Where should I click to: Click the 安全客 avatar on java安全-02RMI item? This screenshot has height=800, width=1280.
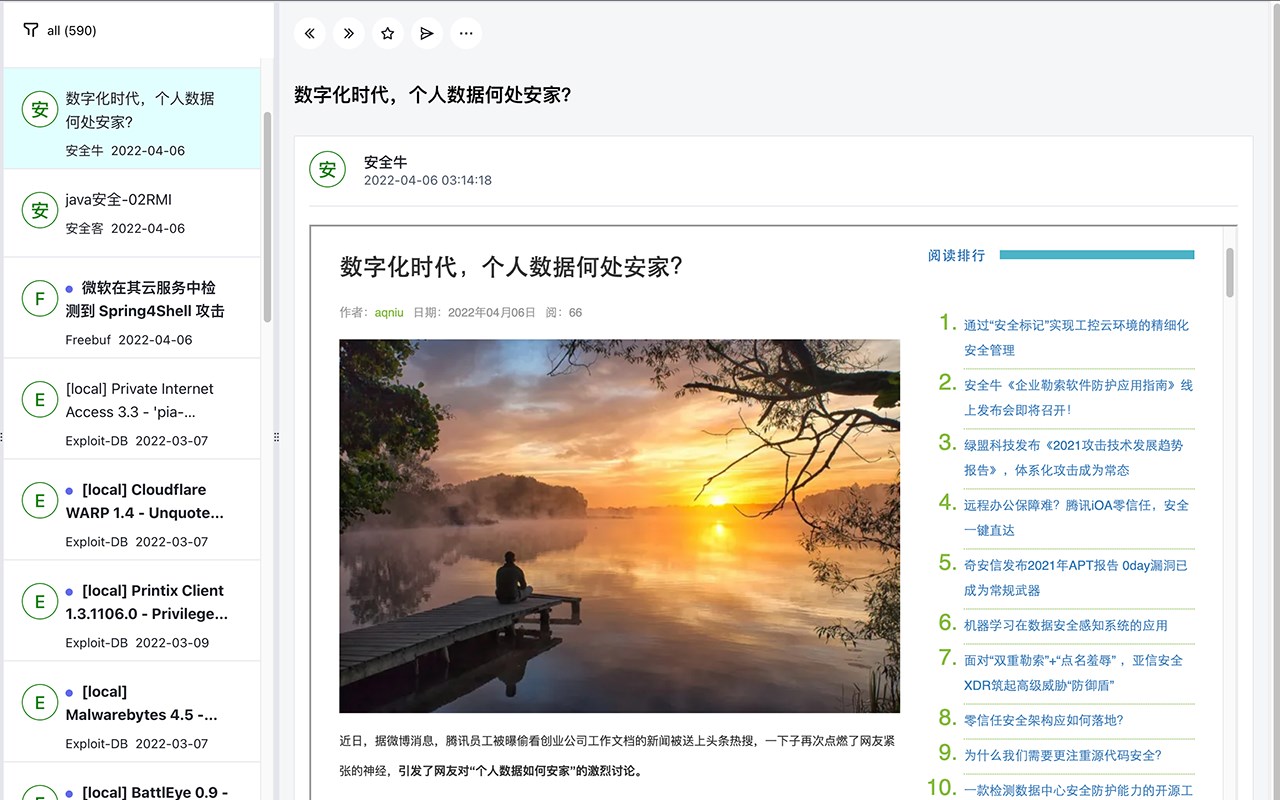click(x=40, y=210)
